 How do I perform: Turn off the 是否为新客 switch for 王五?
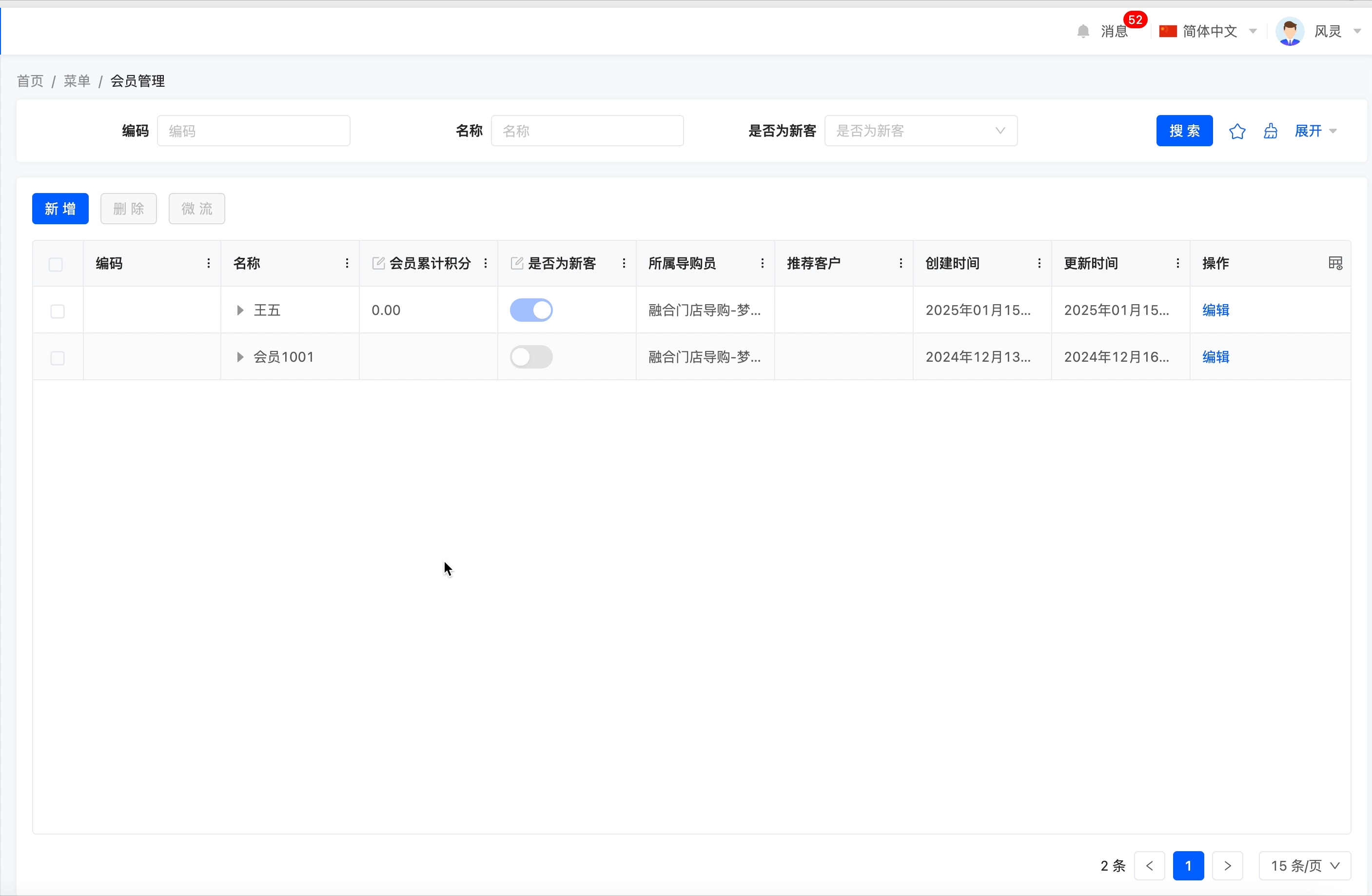click(x=531, y=310)
